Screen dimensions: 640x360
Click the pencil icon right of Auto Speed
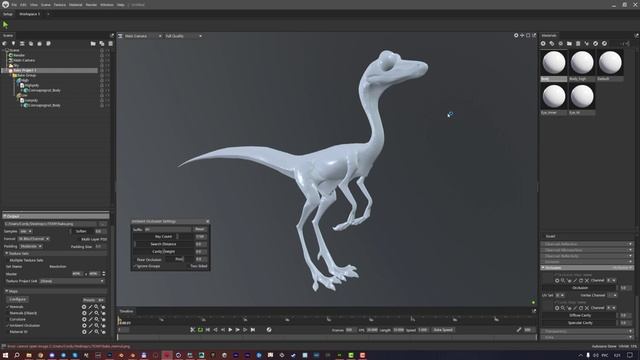pyautogui.click(x=519, y=330)
